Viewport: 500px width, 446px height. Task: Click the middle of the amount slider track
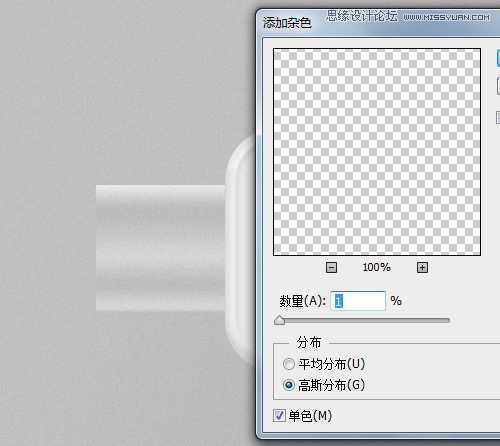(362, 320)
